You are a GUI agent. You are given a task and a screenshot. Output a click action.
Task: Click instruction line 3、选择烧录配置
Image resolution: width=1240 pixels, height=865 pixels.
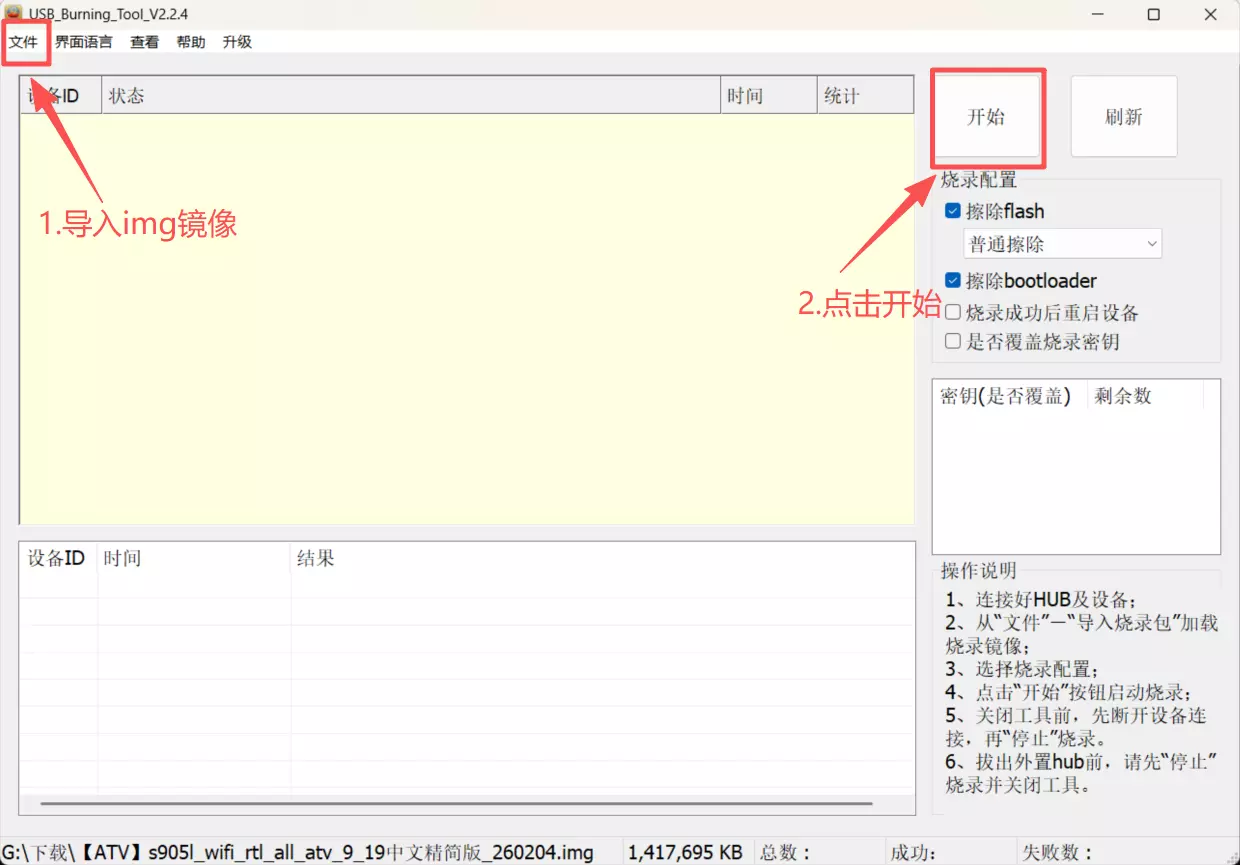pos(1022,669)
